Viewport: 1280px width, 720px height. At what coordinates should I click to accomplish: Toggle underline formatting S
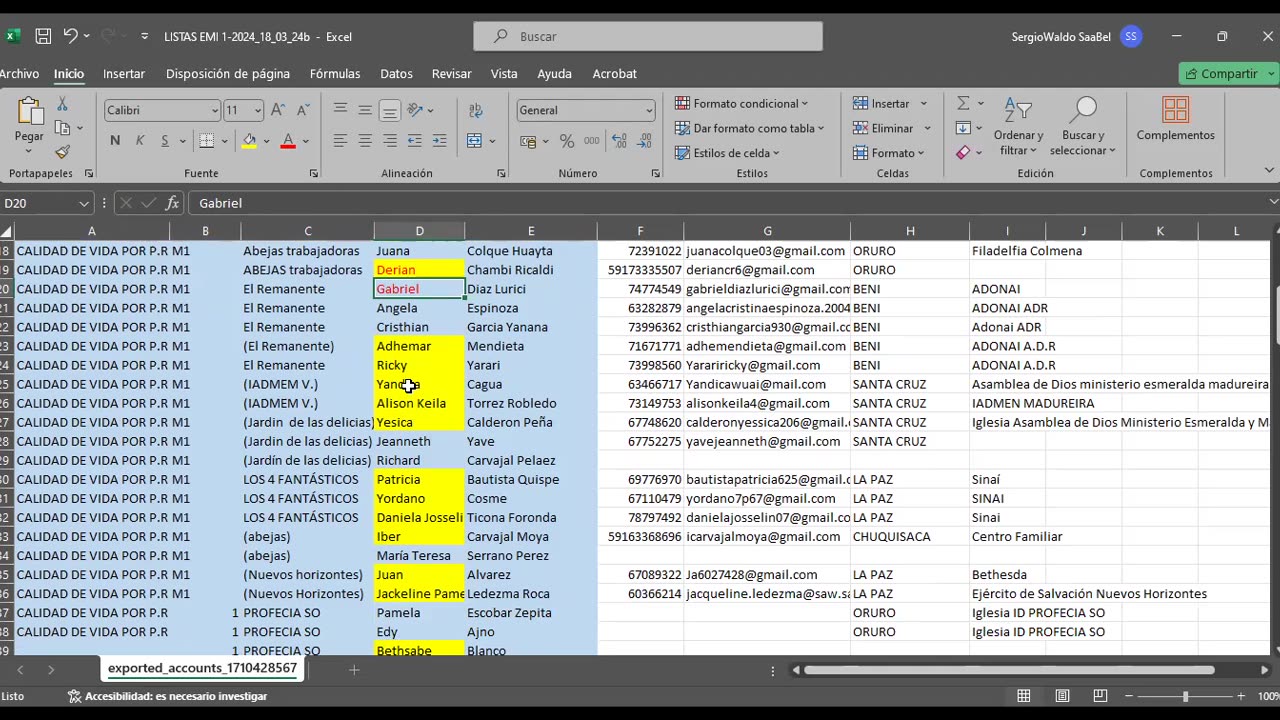(x=165, y=141)
